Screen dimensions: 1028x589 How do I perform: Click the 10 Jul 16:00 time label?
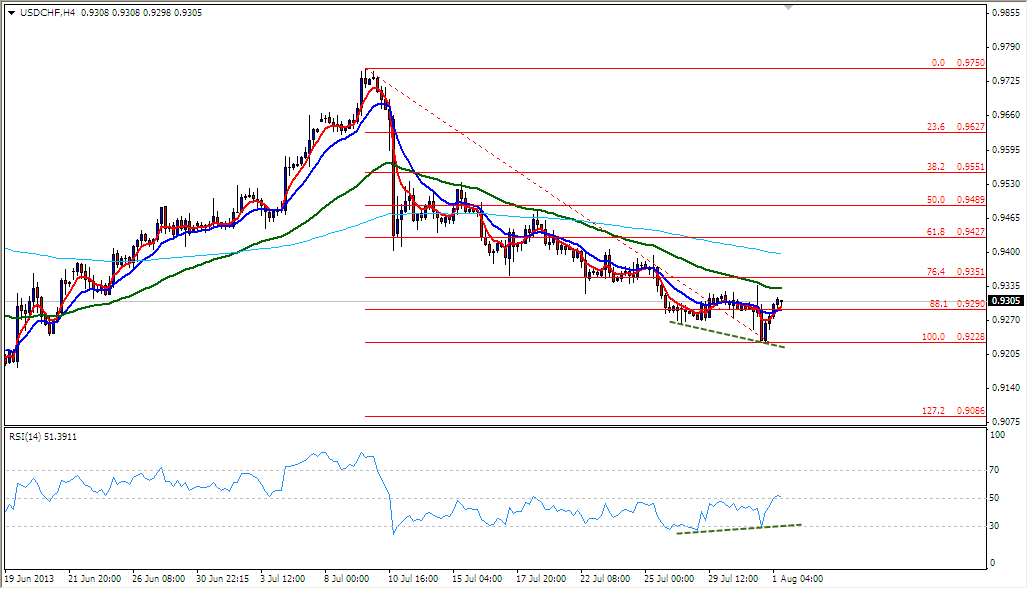click(x=413, y=579)
